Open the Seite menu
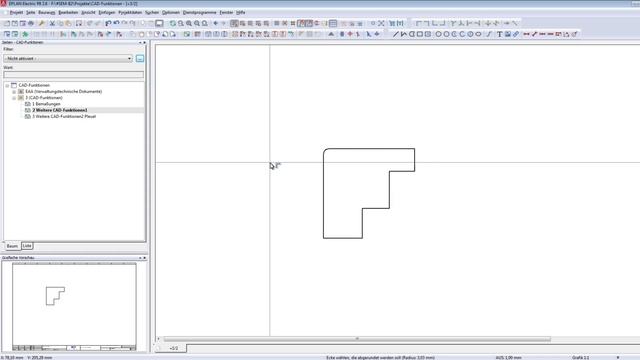The height and width of the screenshot is (360, 640). click(31, 13)
